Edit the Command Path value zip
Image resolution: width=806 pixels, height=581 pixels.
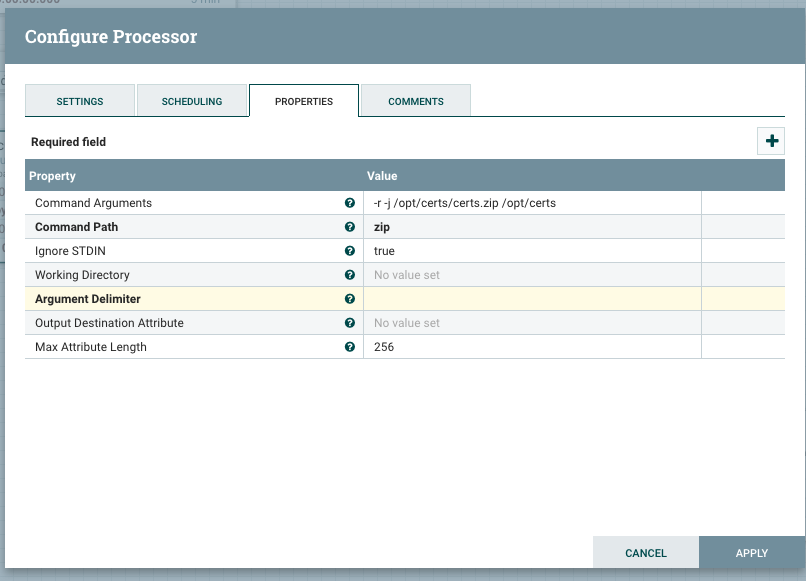[x=532, y=227]
